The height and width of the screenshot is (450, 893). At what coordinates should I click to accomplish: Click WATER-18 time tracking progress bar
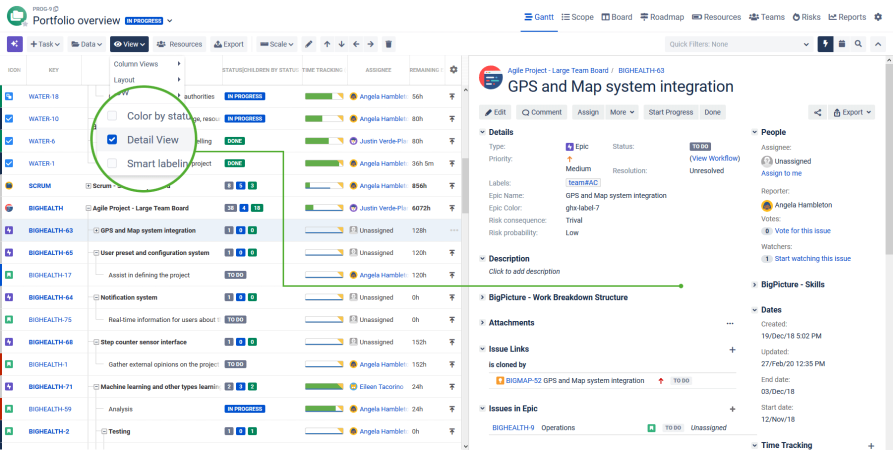[x=322, y=97]
